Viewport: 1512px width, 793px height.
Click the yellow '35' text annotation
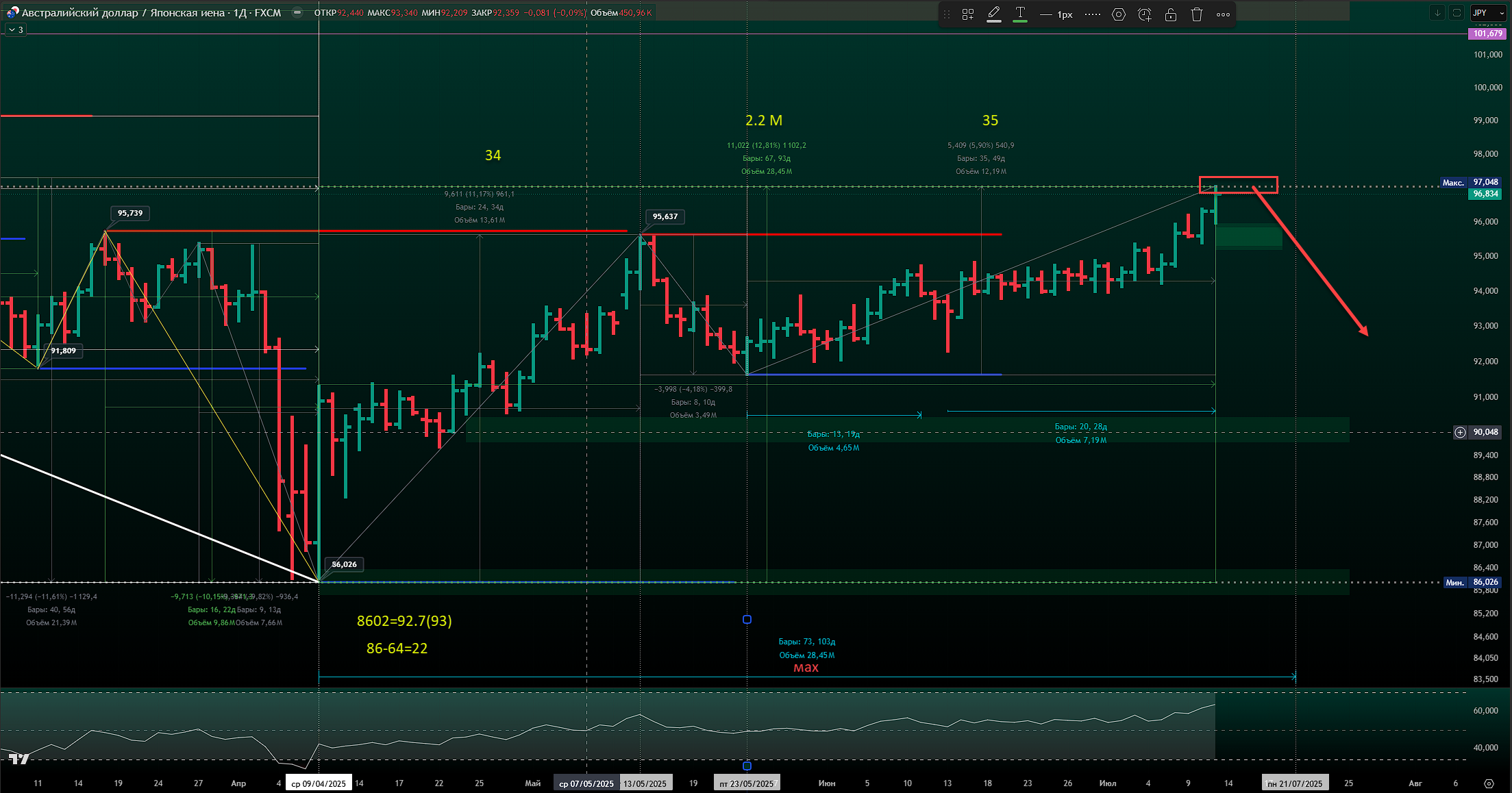point(990,121)
